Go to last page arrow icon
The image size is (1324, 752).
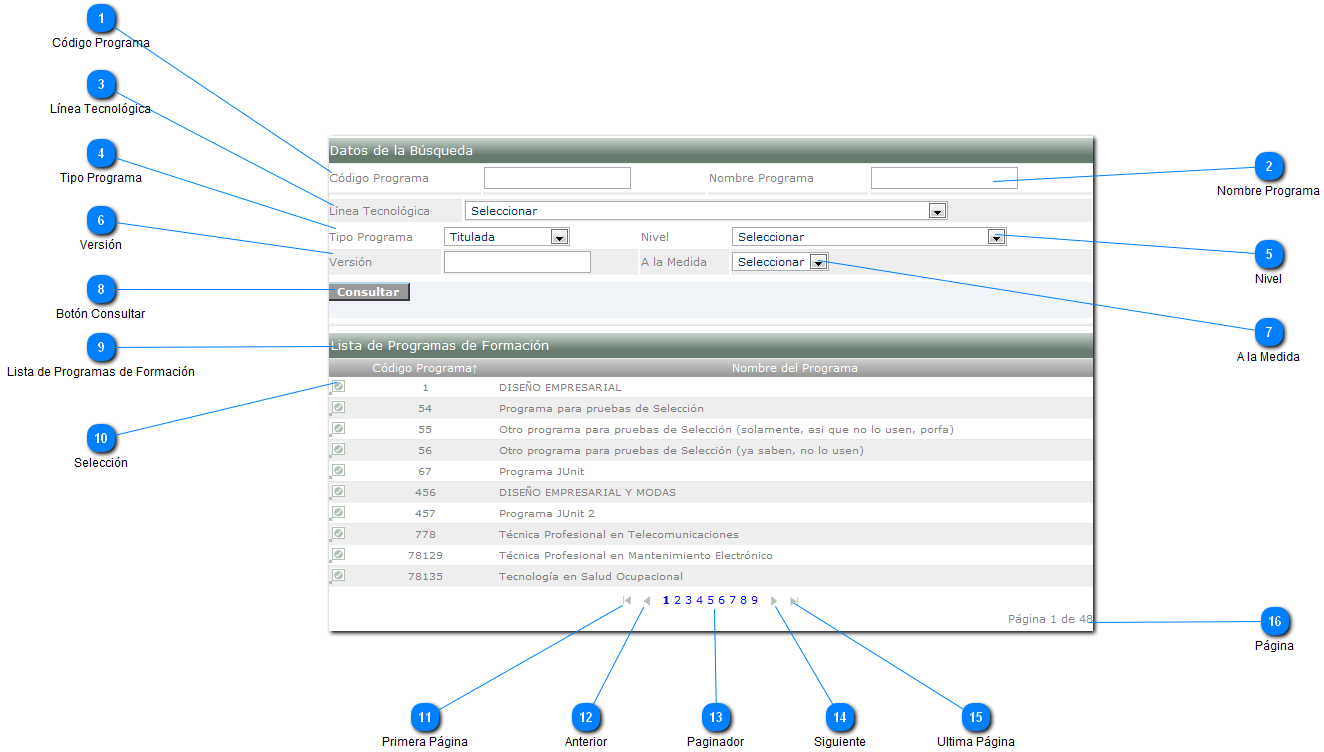point(794,601)
